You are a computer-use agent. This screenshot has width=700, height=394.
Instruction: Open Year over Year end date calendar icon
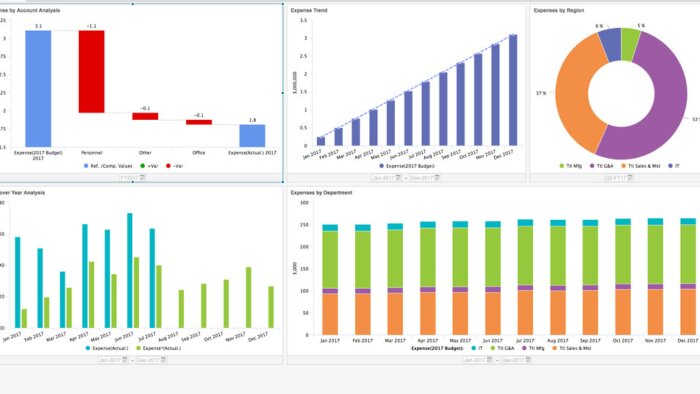[x=163, y=360]
